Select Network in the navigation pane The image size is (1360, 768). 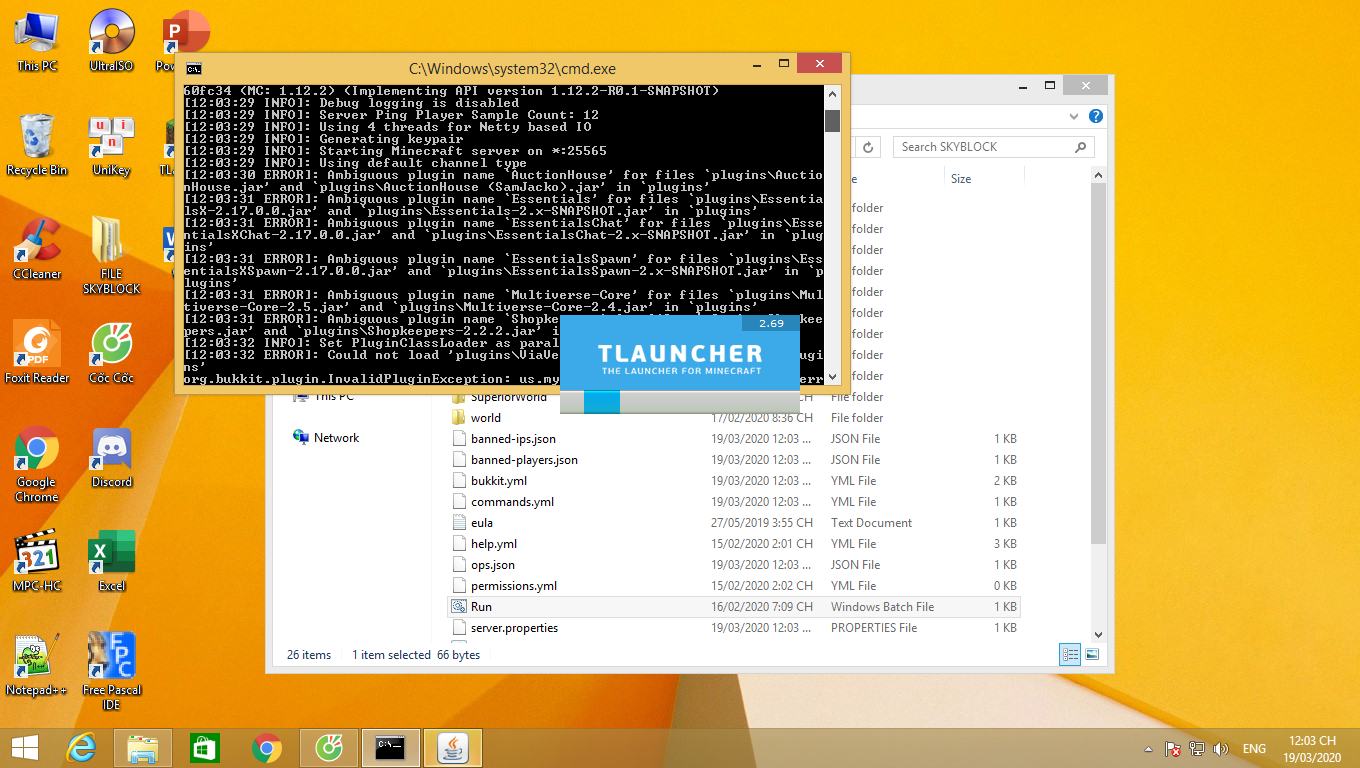coord(336,438)
